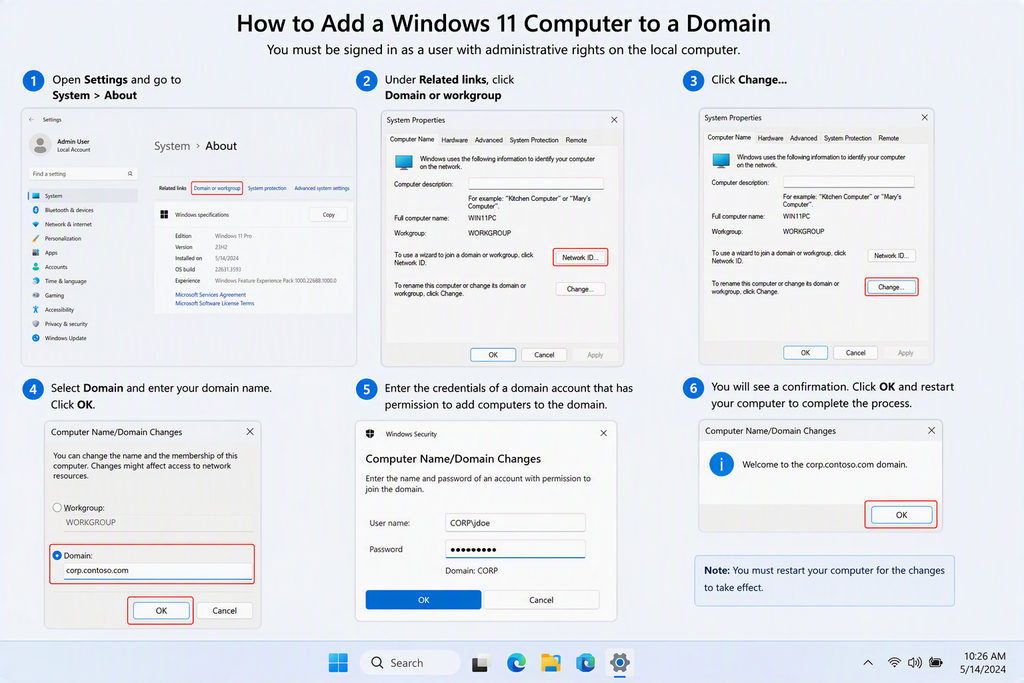Close the step 4 Computer Name/Domain Changes dialog
The height and width of the screenshot is (683, 1024).
[x=249, y=432]
